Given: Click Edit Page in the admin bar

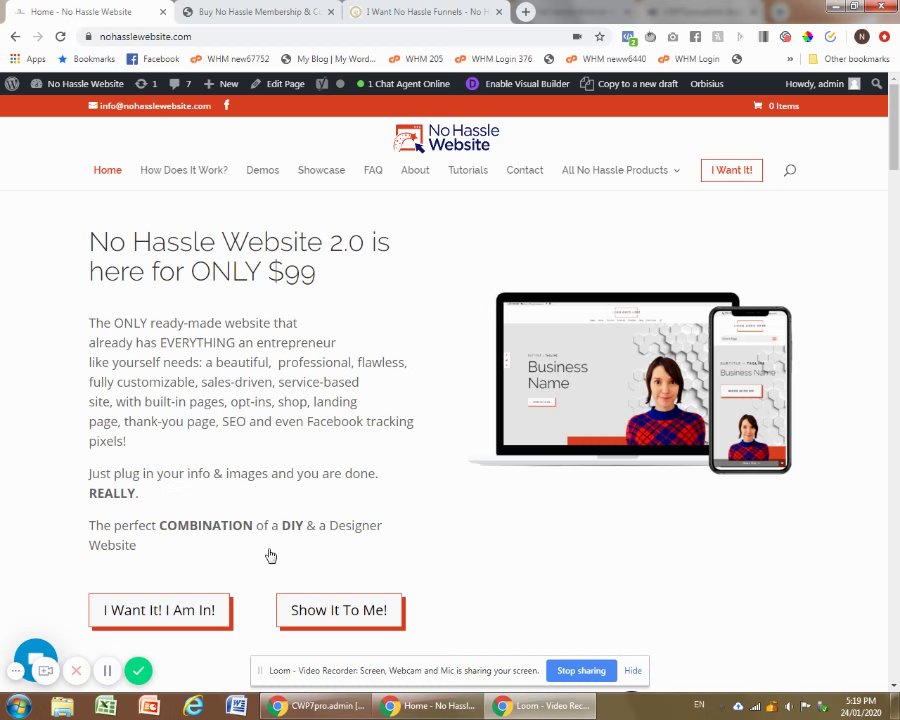Looking at the screenshot, I should (278, 84).
